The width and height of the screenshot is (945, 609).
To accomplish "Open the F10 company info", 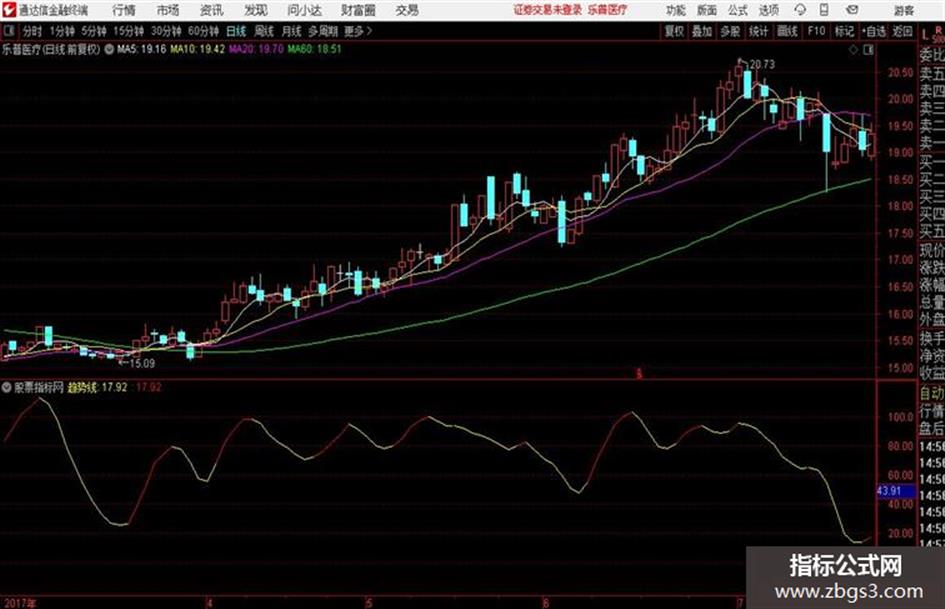I will tap(816, 31).
